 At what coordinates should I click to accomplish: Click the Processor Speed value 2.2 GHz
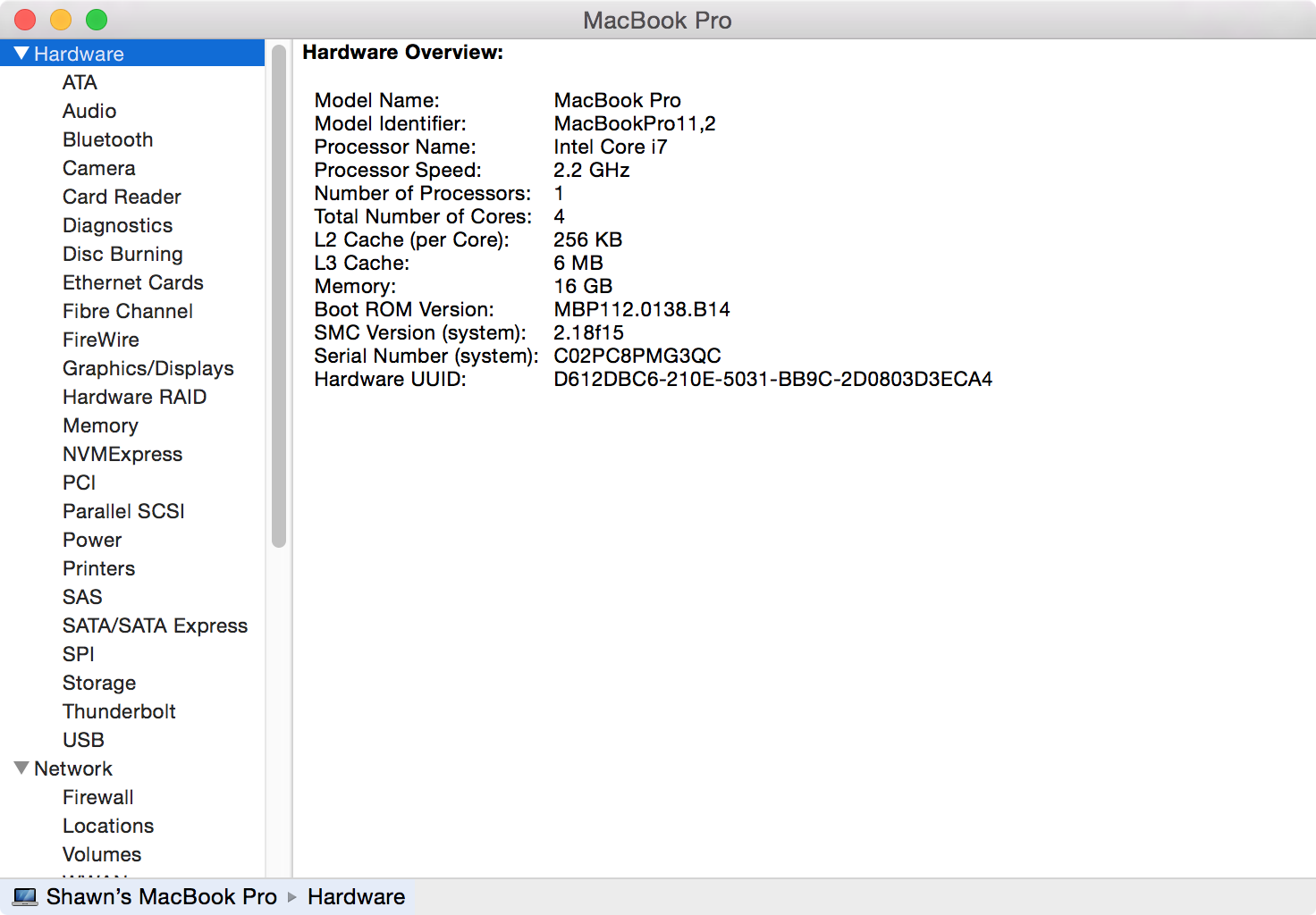592,170
